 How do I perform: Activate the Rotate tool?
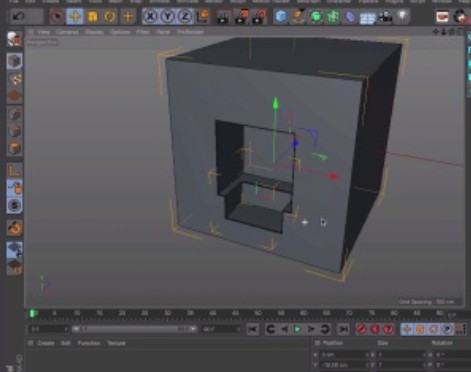point(110,16)
